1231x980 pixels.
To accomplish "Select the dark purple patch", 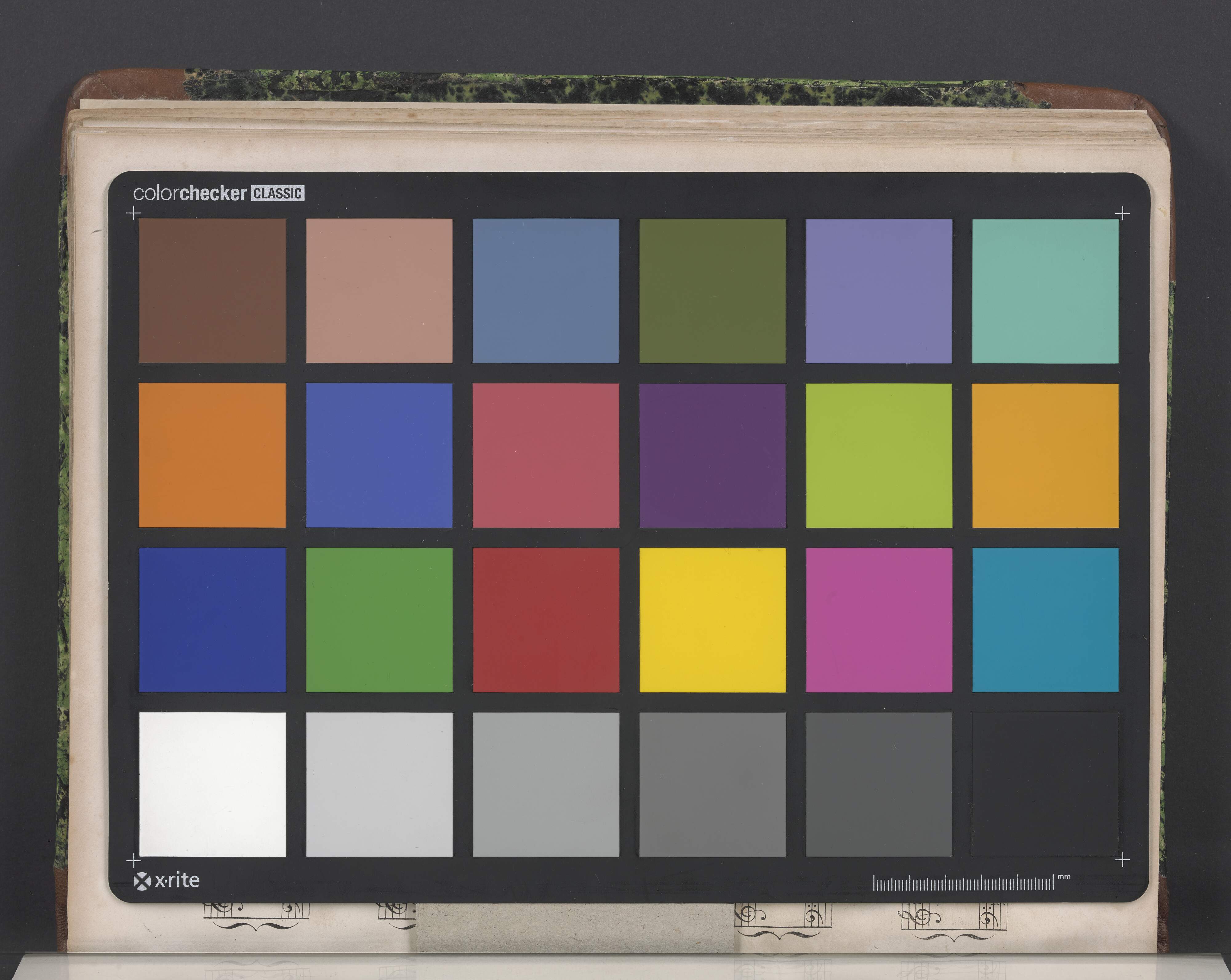I will [712, 455].
